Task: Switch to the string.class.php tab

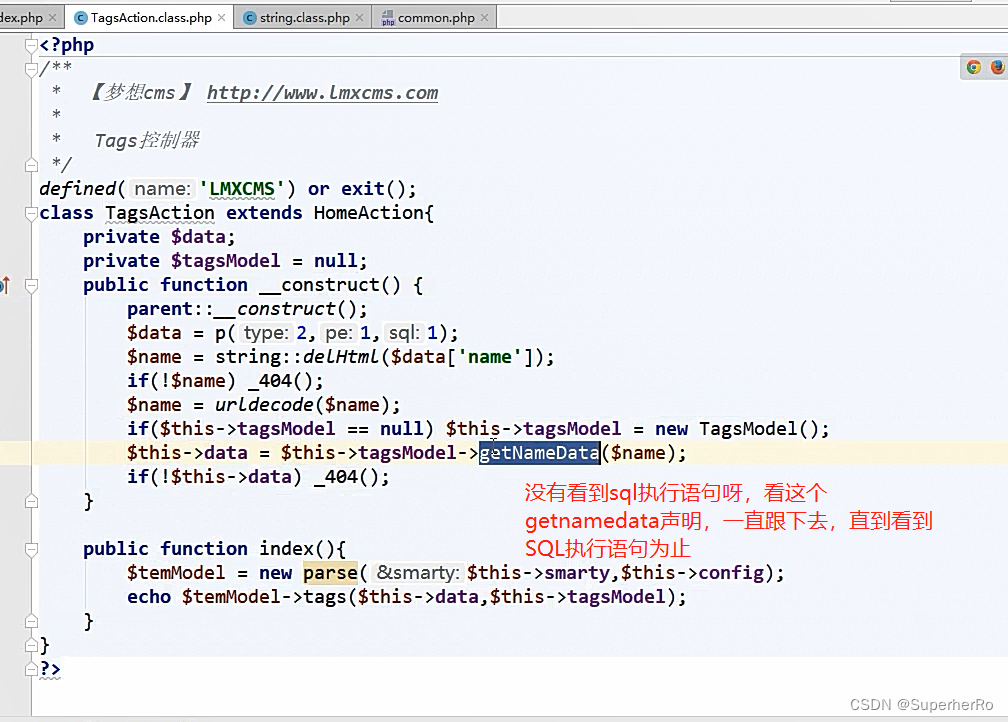Action: [304, 17]
